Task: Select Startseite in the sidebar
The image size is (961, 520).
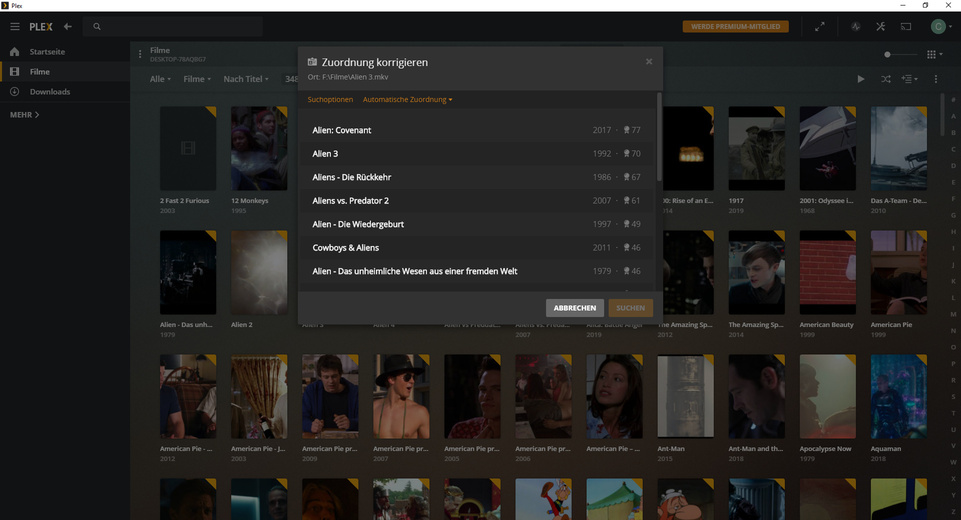Action: click(64, 52)
